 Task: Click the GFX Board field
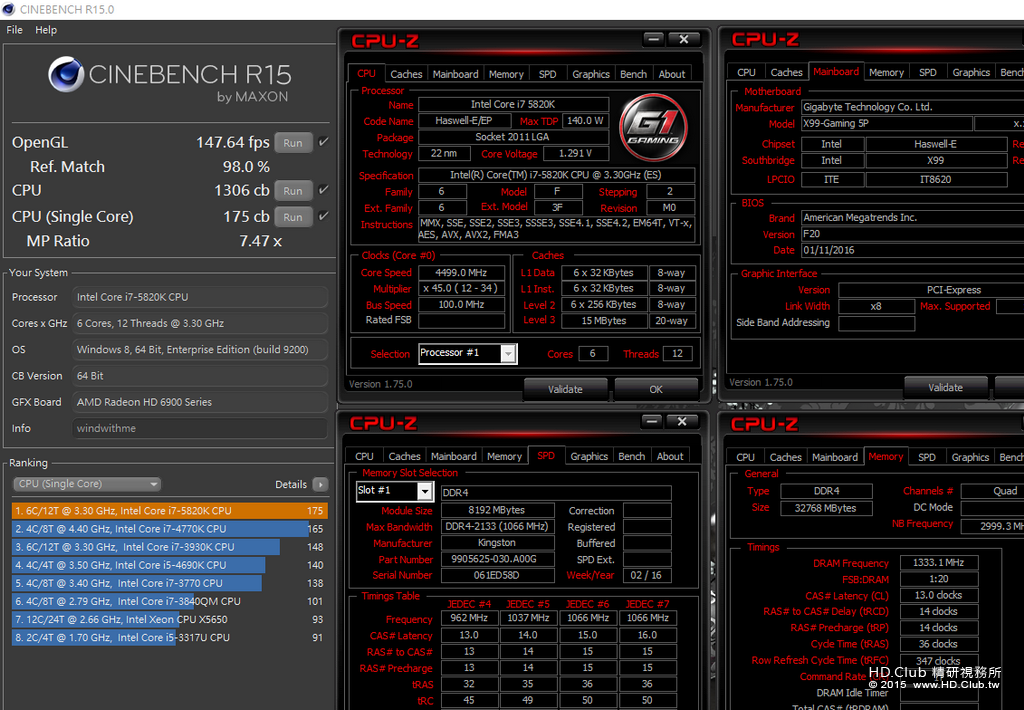(200, 402)
